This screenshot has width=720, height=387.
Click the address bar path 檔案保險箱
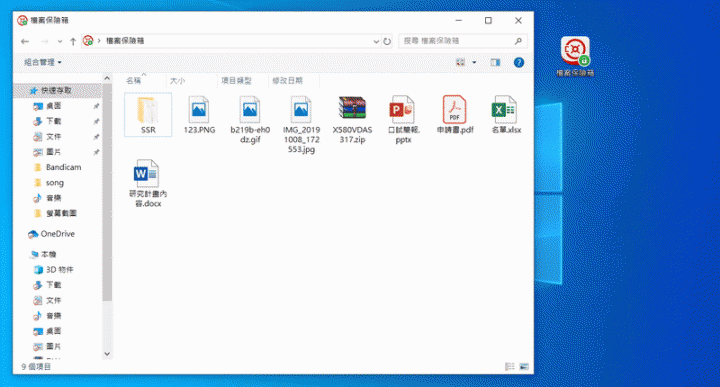click(125, 41)
